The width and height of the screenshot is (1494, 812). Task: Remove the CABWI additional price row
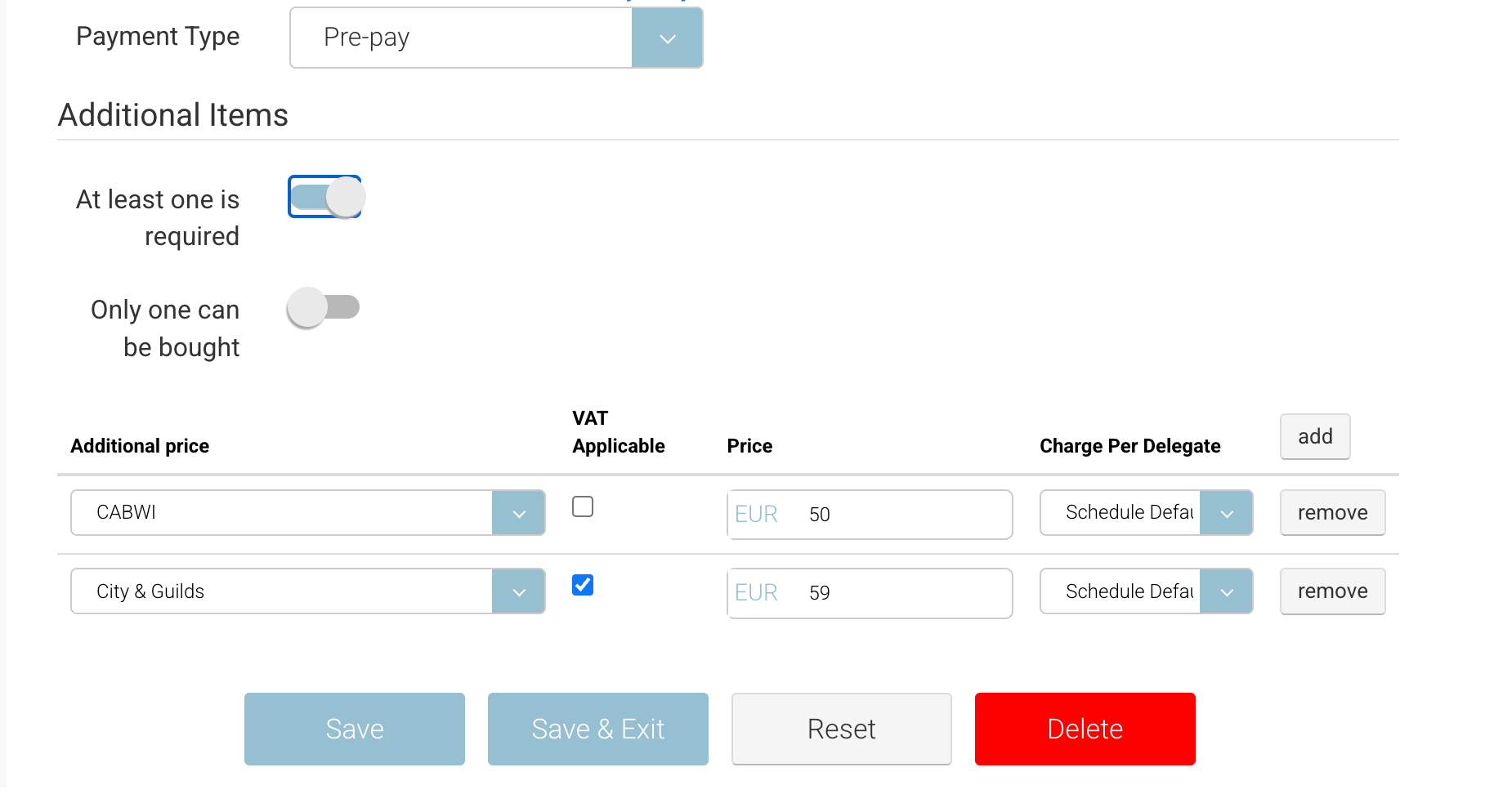pyautogui.click(x=1331, y=513)
